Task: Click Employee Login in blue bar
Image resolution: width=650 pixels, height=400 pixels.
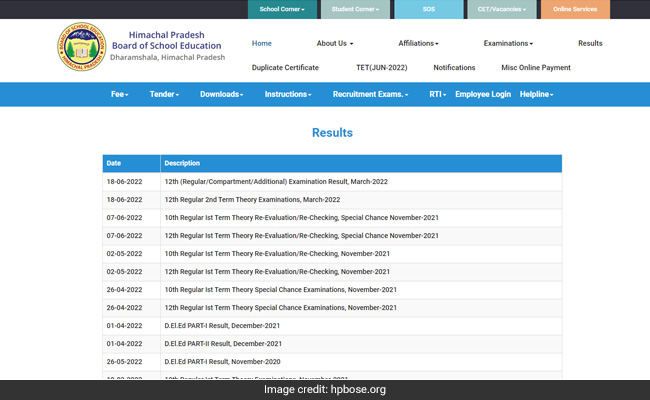Action: coord(483,94)
